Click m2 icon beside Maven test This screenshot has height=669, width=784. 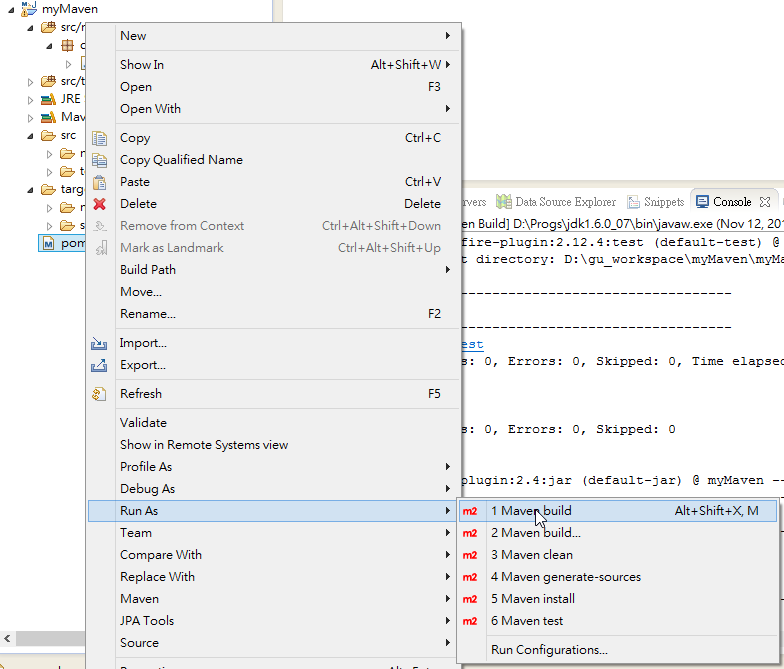coord(470,621)
